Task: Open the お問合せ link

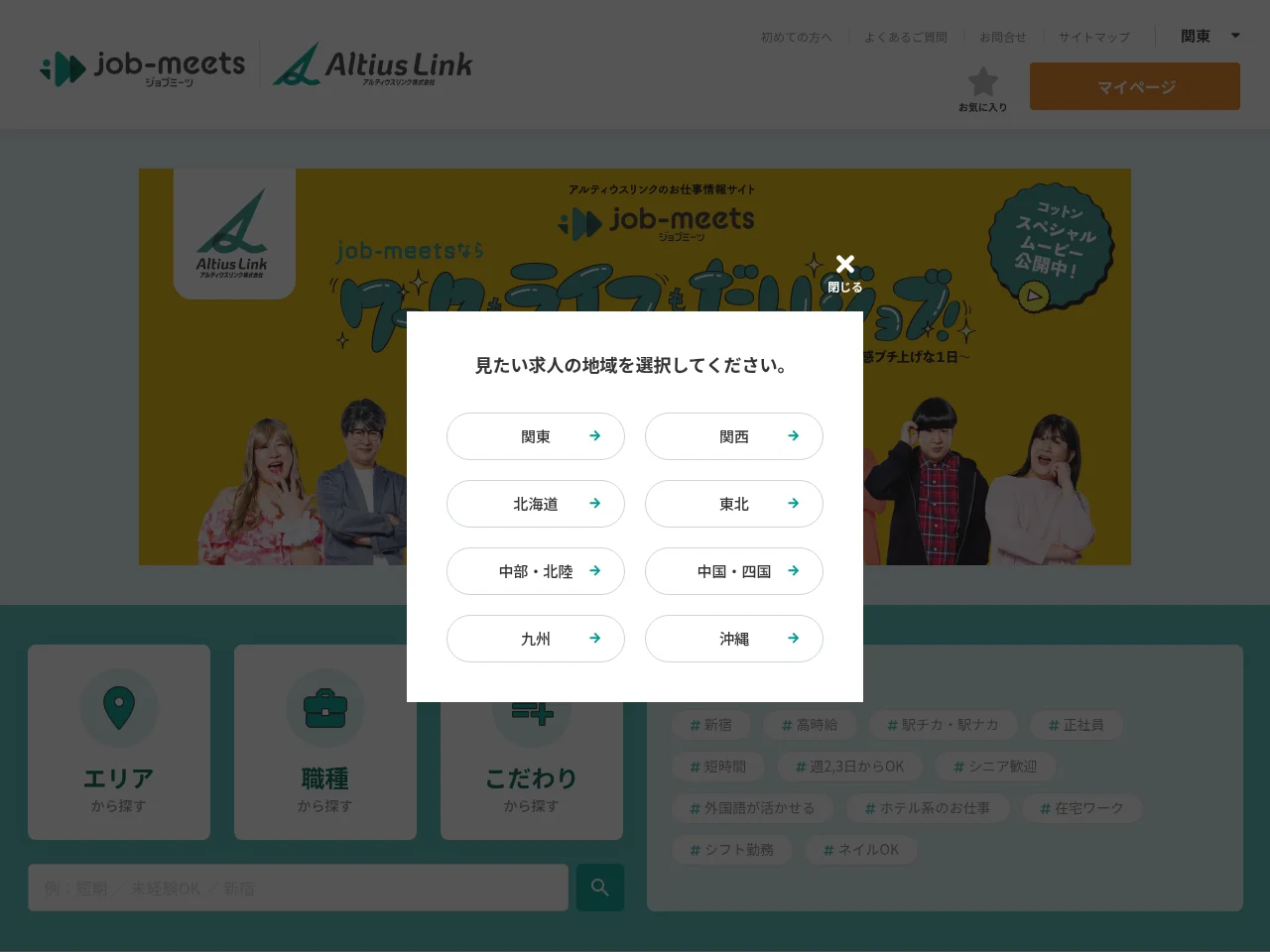Action: (1002, 37)
